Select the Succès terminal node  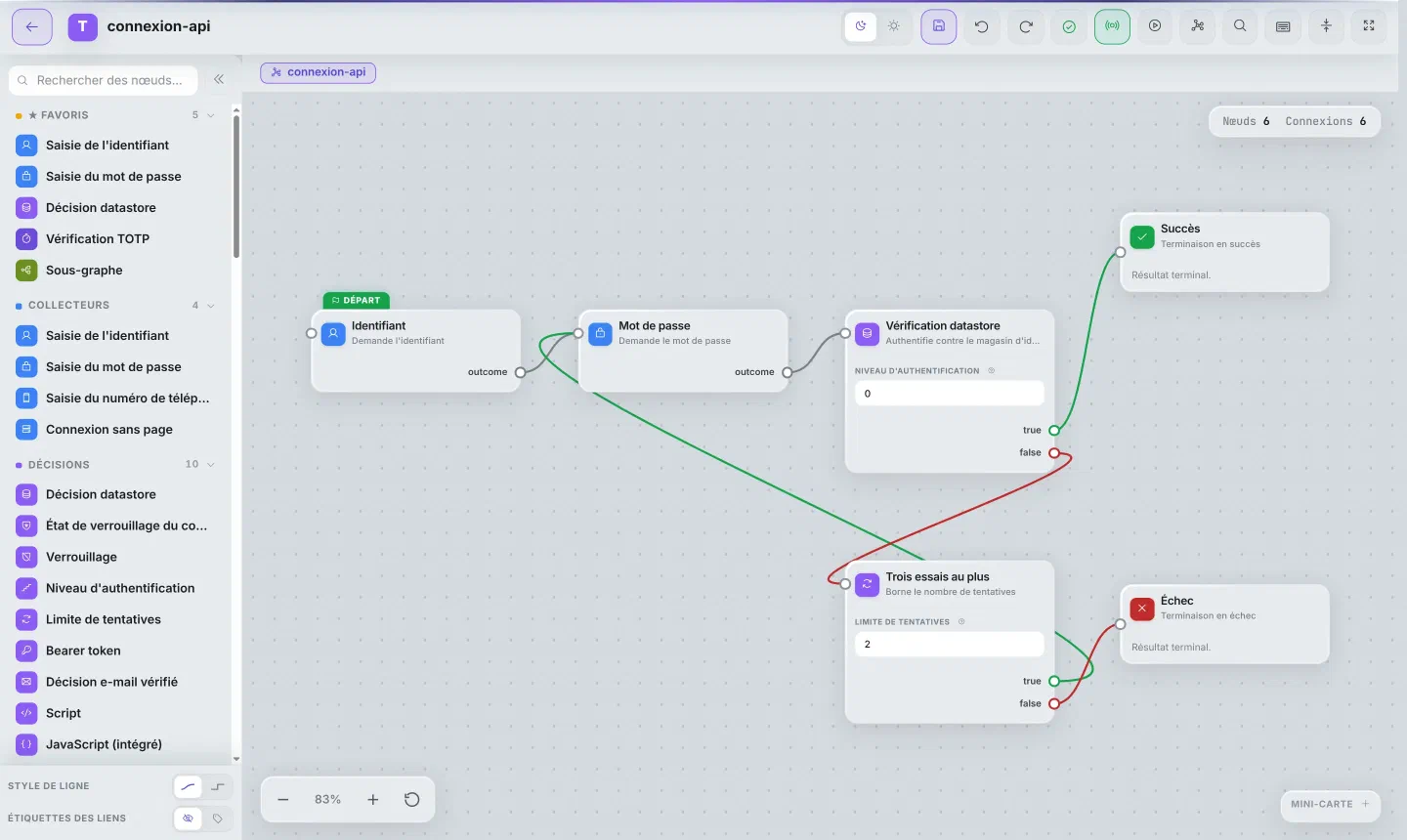1224,252
